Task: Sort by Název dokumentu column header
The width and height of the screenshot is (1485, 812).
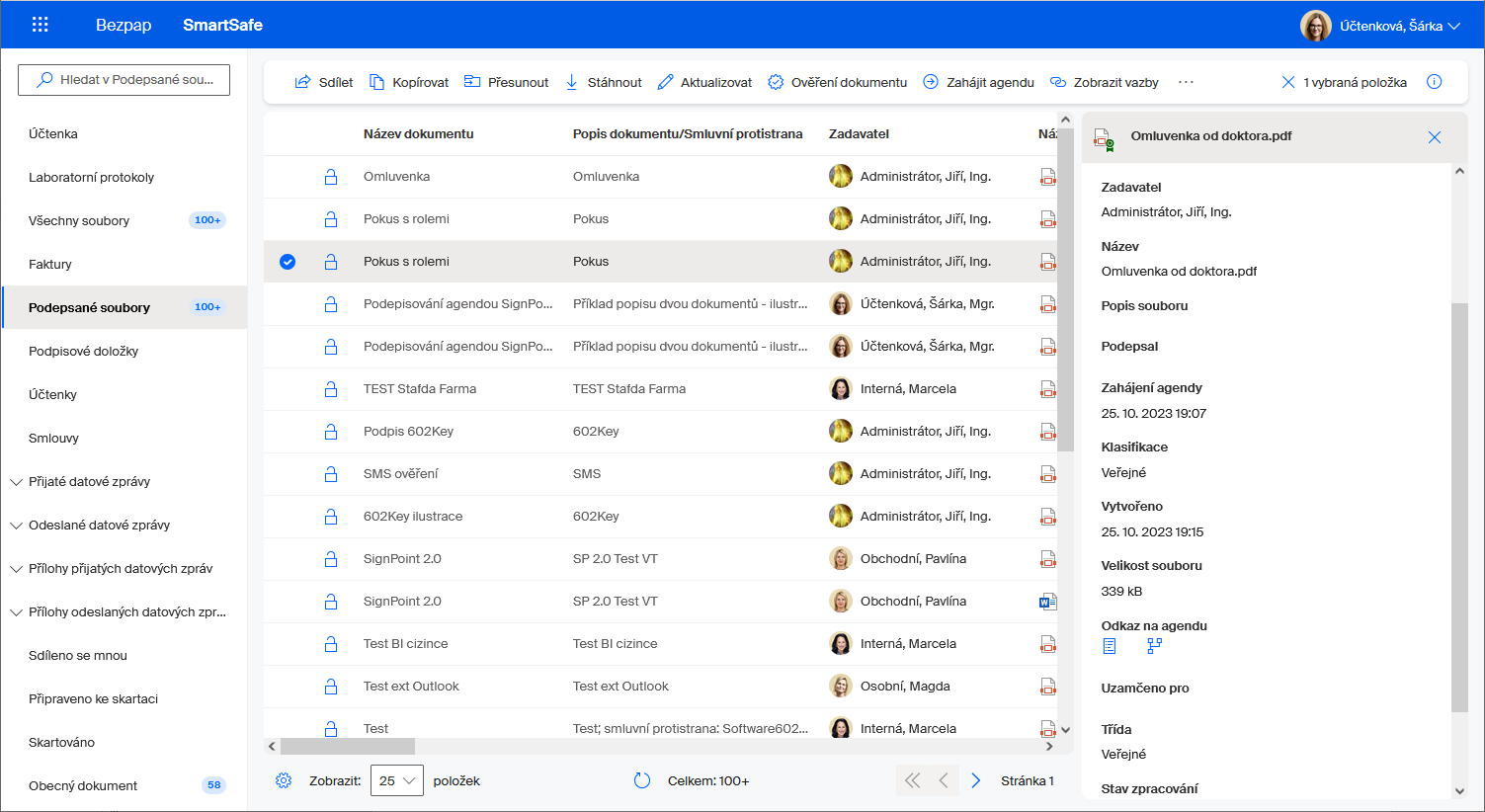Action: [x=419, y=133]
